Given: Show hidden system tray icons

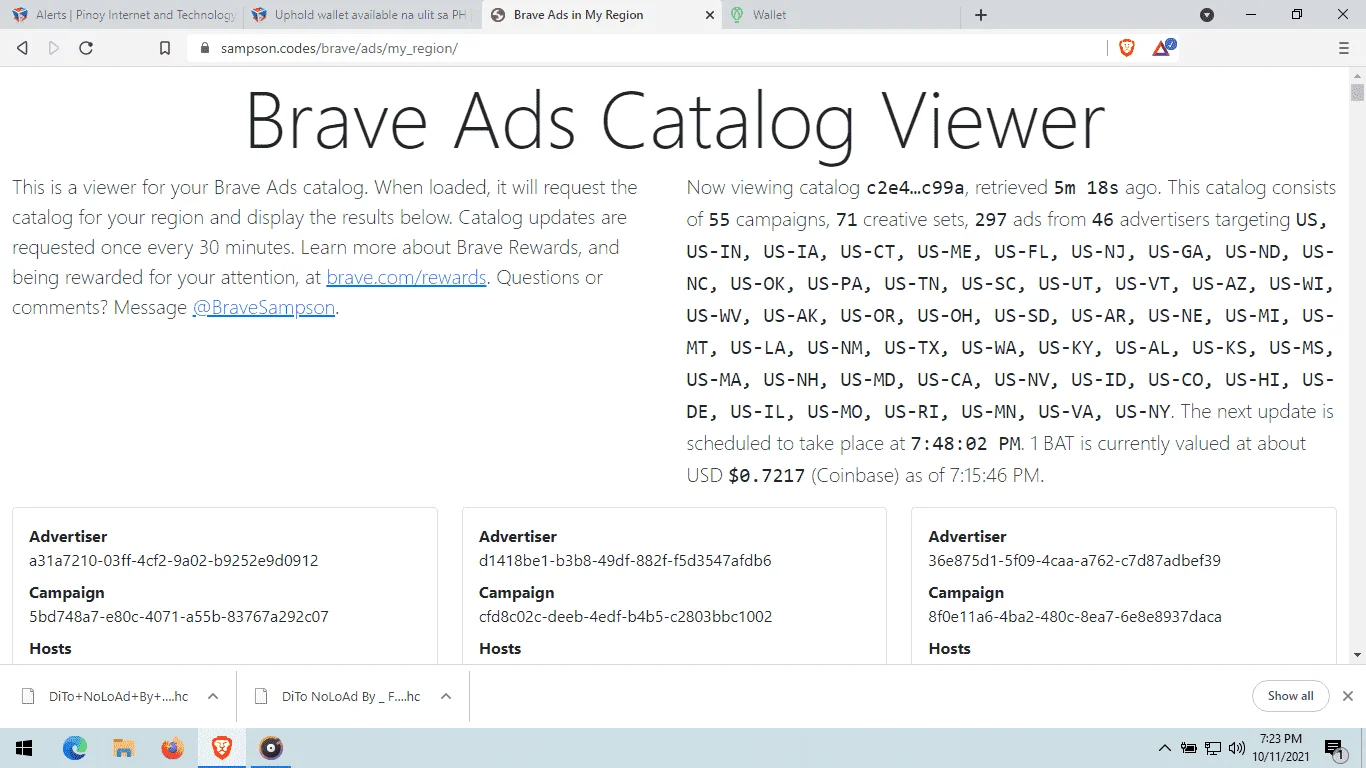Looking at the screenshot, I should 1164,748.
